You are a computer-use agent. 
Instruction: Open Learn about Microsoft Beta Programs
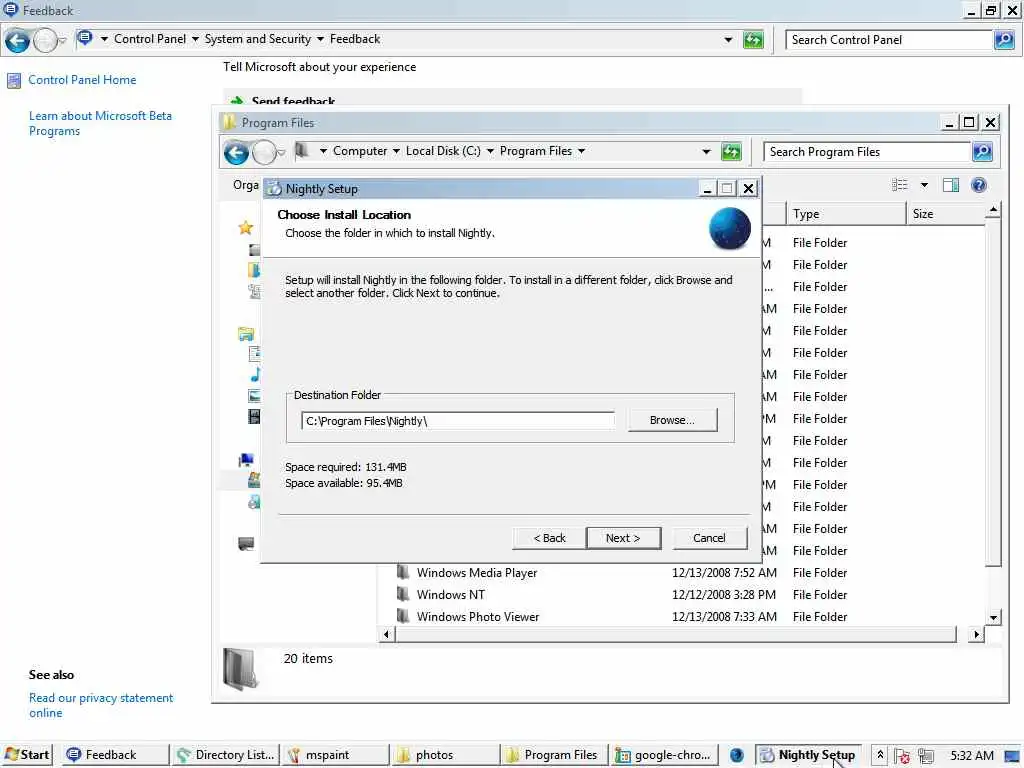point(101,123)
